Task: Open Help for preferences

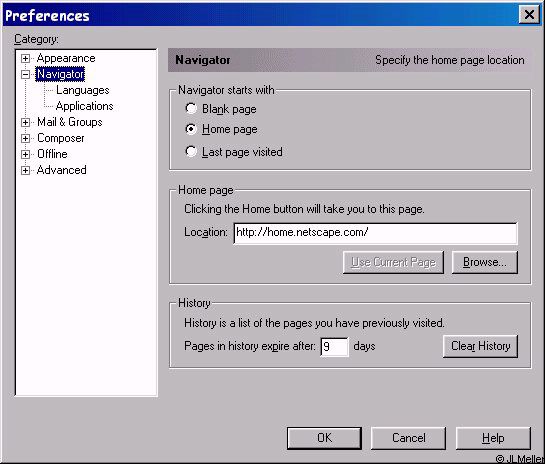Action: 493,438
